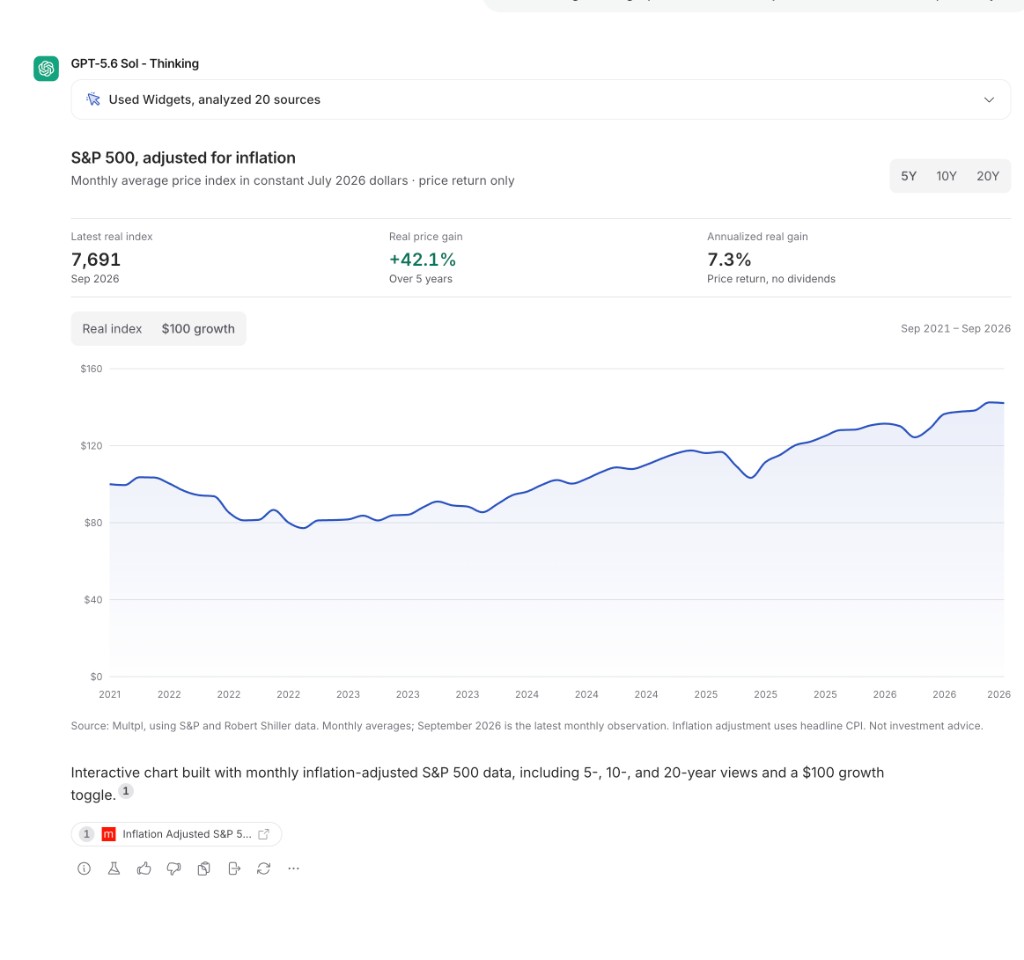Switch chart range to 10Y
1024x960 pixels.
tap(946, 176)
